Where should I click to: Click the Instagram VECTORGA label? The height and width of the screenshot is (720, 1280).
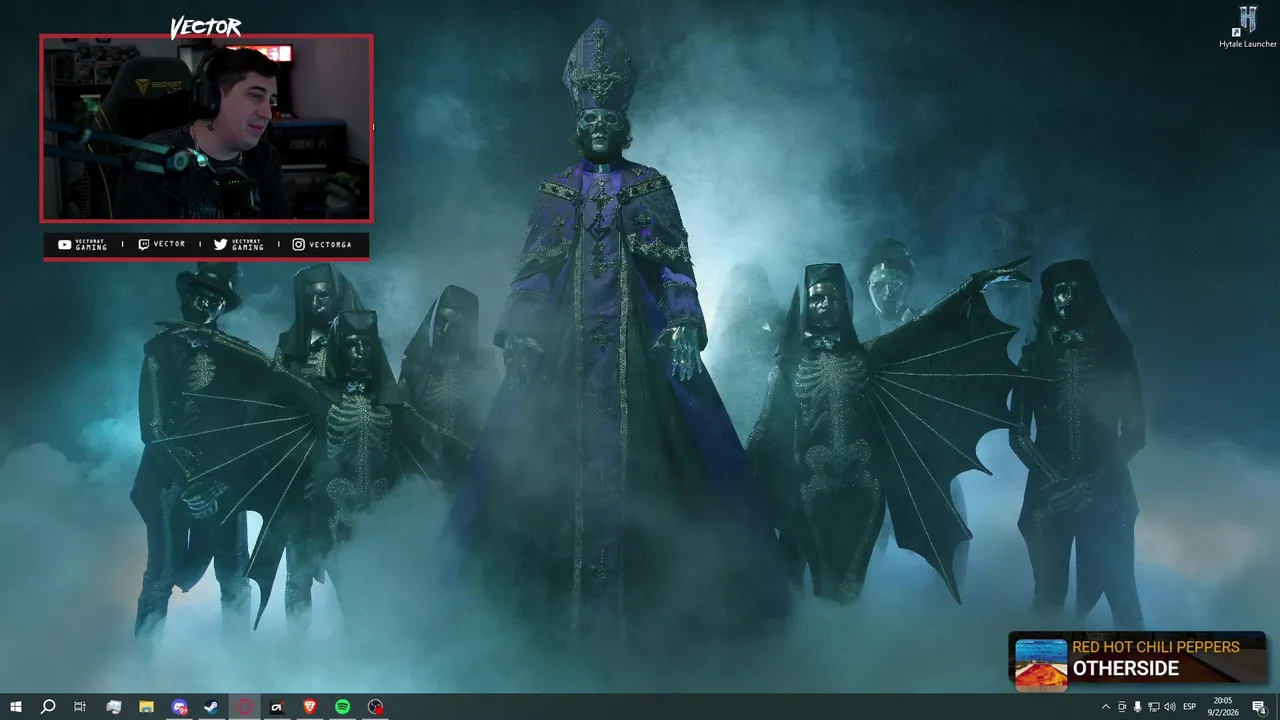tap(322, 244)
